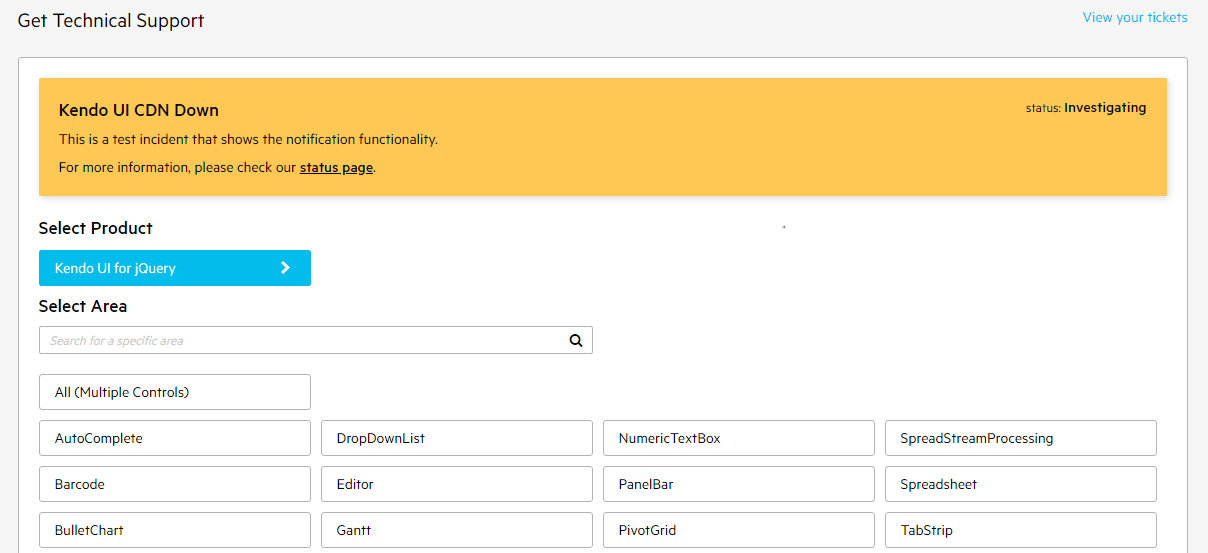
Task: Pick the Barcode area
Action: [x=175, y=484]
